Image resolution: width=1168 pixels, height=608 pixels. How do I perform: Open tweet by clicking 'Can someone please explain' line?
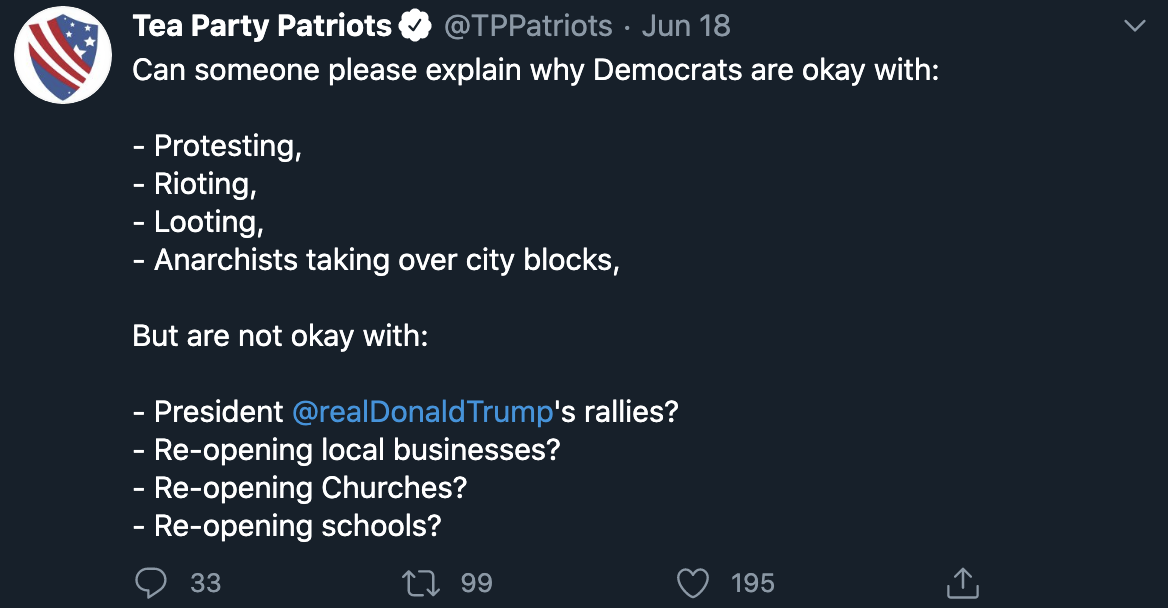(536, 71)
